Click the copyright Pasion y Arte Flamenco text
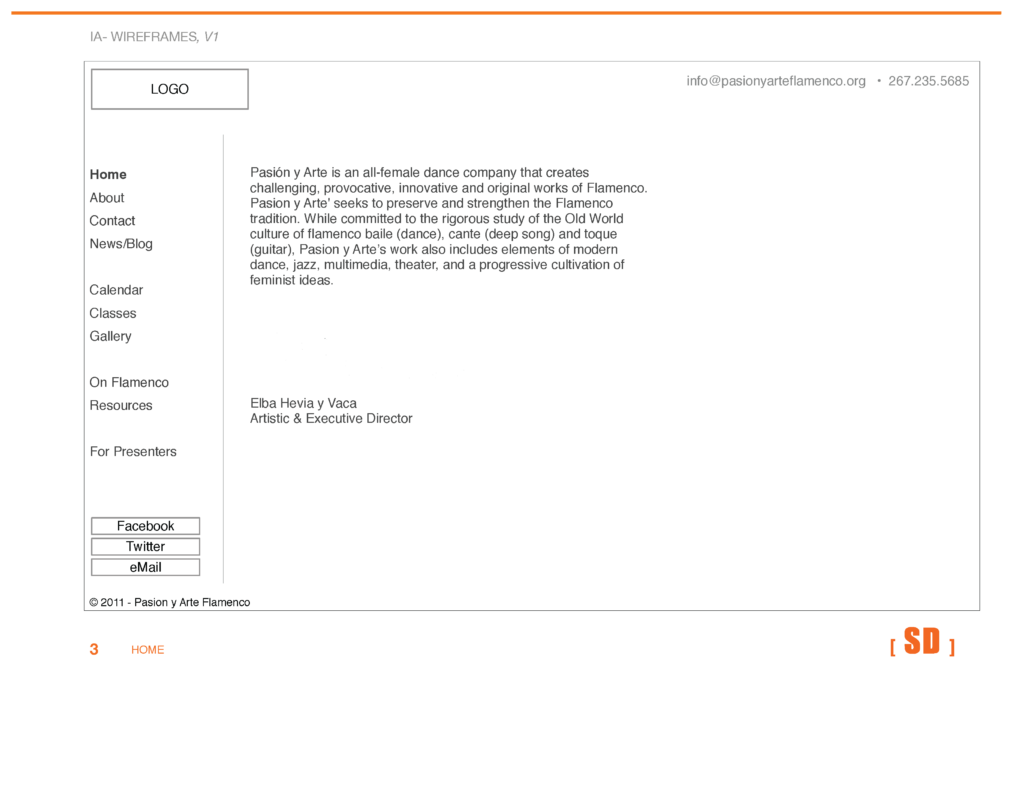Image resolution: width=1024 pixels, height=791 pixels. [x=170, y=602]
